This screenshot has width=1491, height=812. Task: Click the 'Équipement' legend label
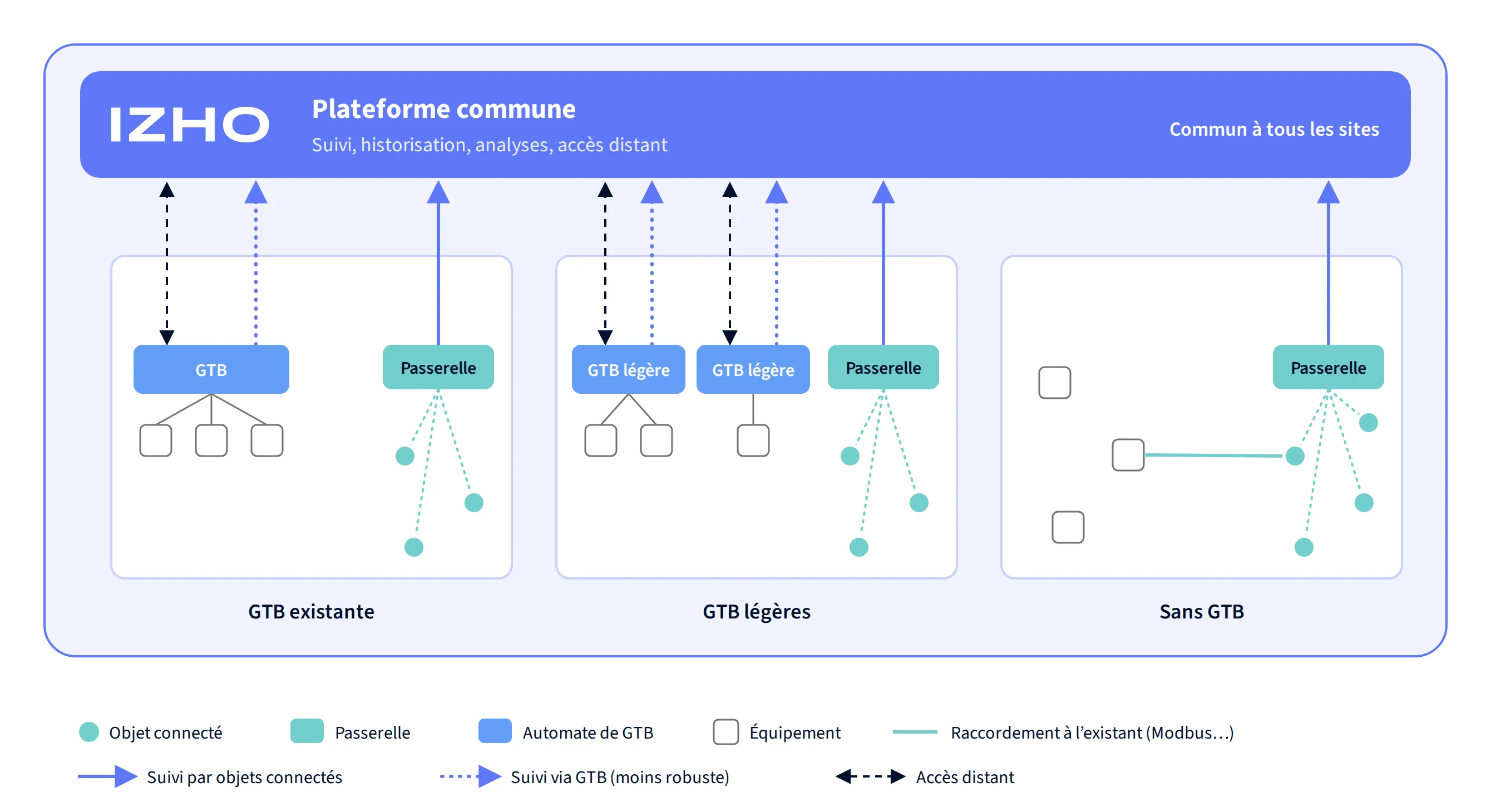(794, 732)
